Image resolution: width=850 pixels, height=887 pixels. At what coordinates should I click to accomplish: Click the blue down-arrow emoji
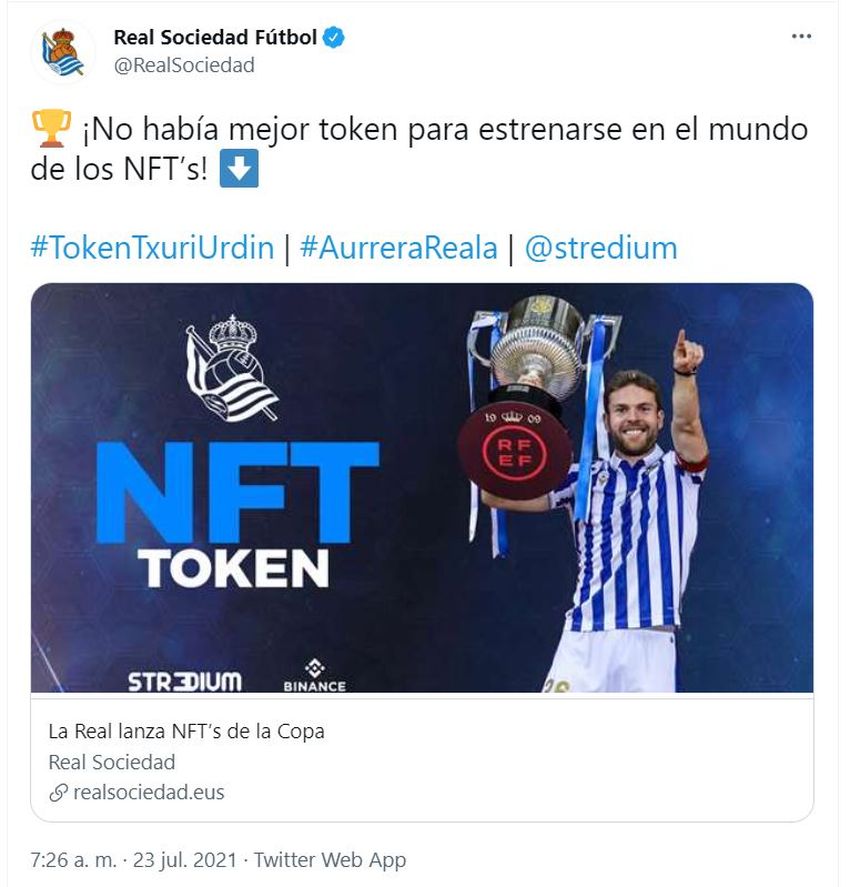[239, 168]
